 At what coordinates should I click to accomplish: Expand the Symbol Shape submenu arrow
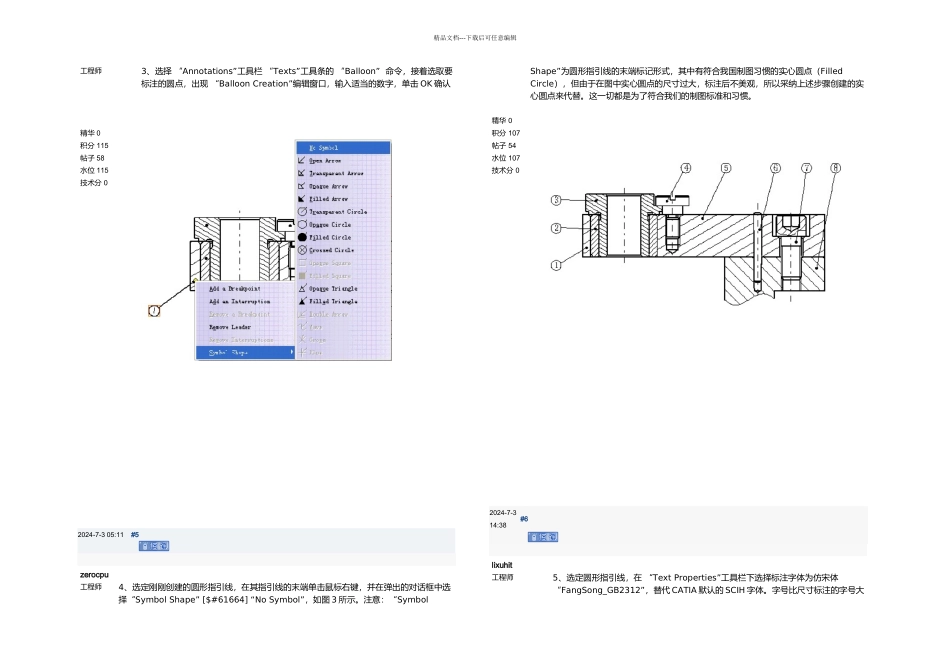[291, 352]
